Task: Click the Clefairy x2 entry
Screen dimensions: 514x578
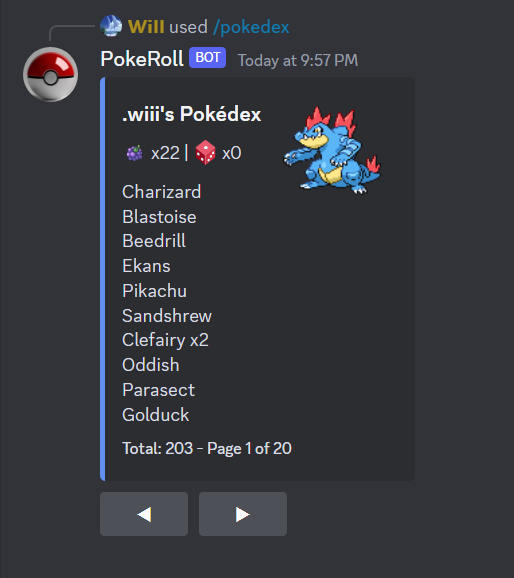Action: [x=165, y=340]
